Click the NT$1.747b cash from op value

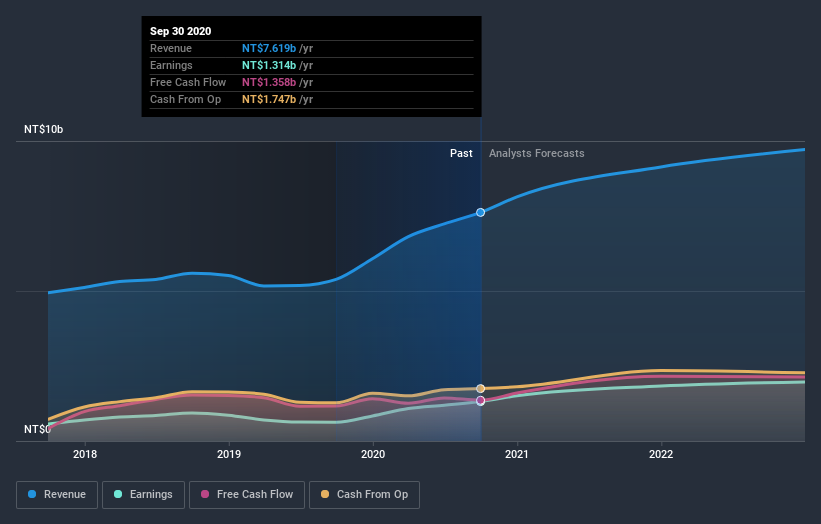click(269, 99)
